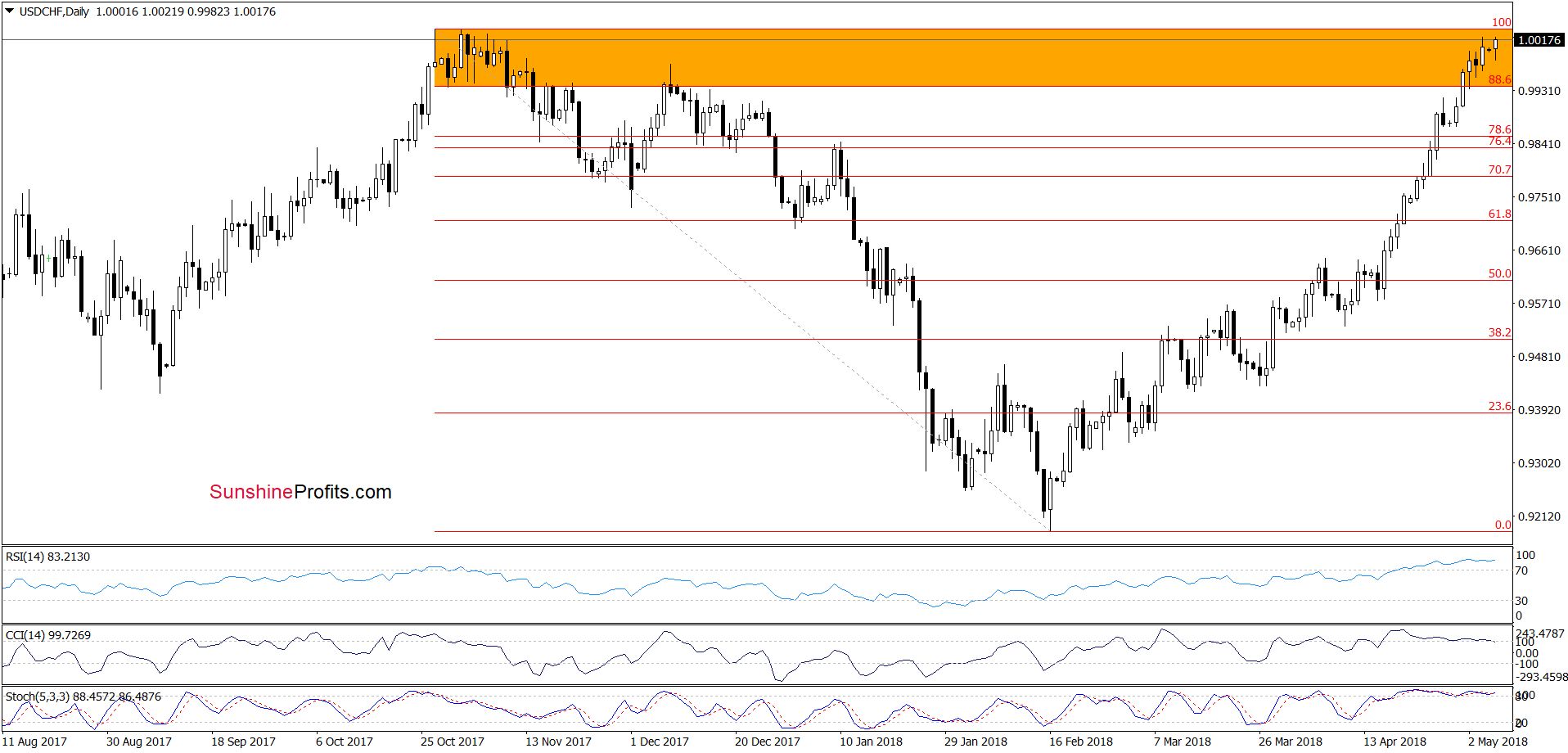
Task: Click the 29 Jan 2018 date label
Action: pyautogui.click(x=975, y=742)
